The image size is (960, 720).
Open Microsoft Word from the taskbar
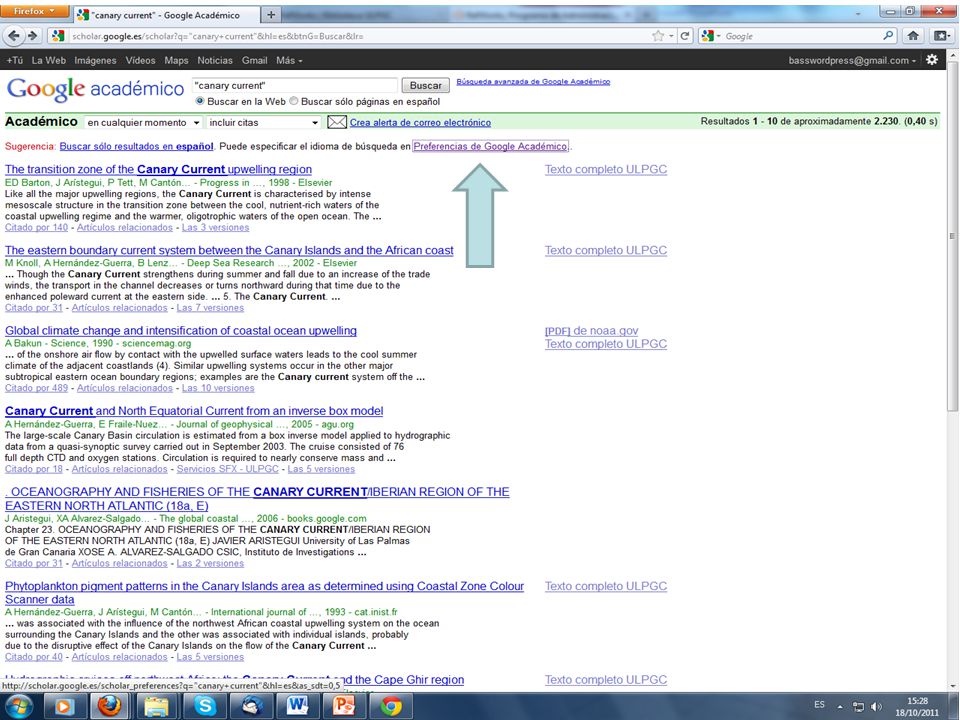click(x=297, y=707)
